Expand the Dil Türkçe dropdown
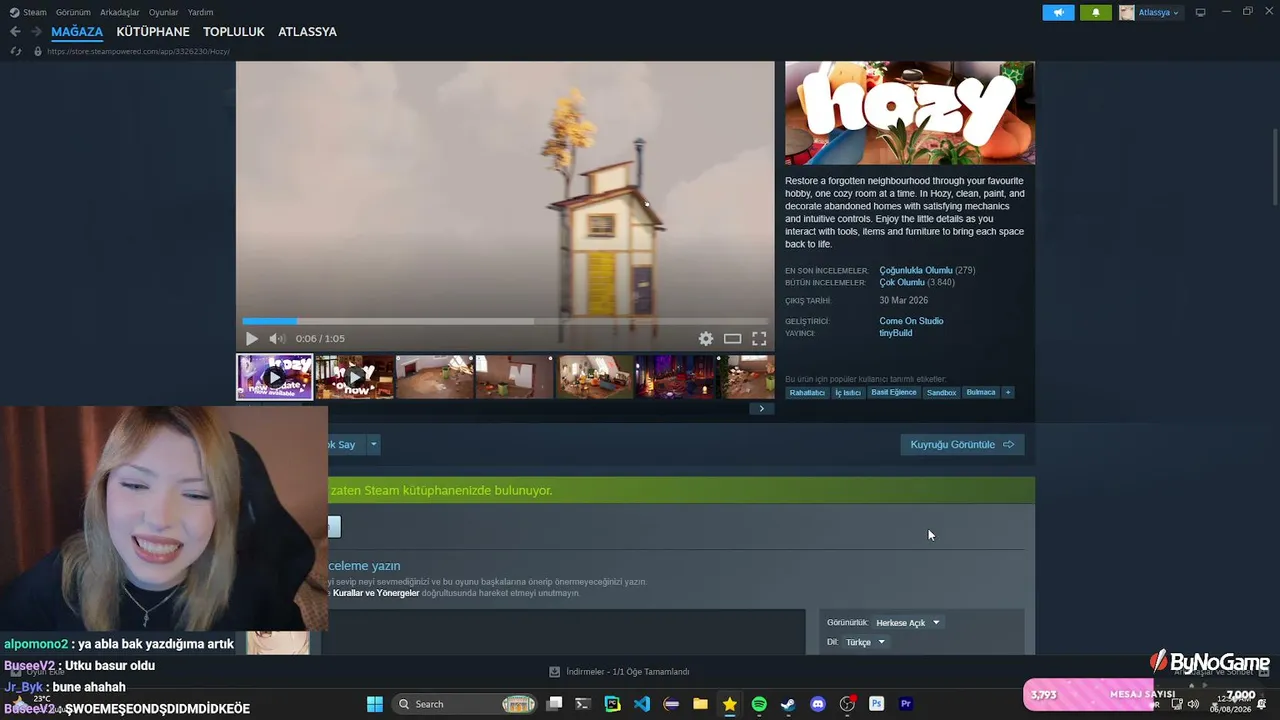Screen dimensions: 1280x720 pos(865,642)
